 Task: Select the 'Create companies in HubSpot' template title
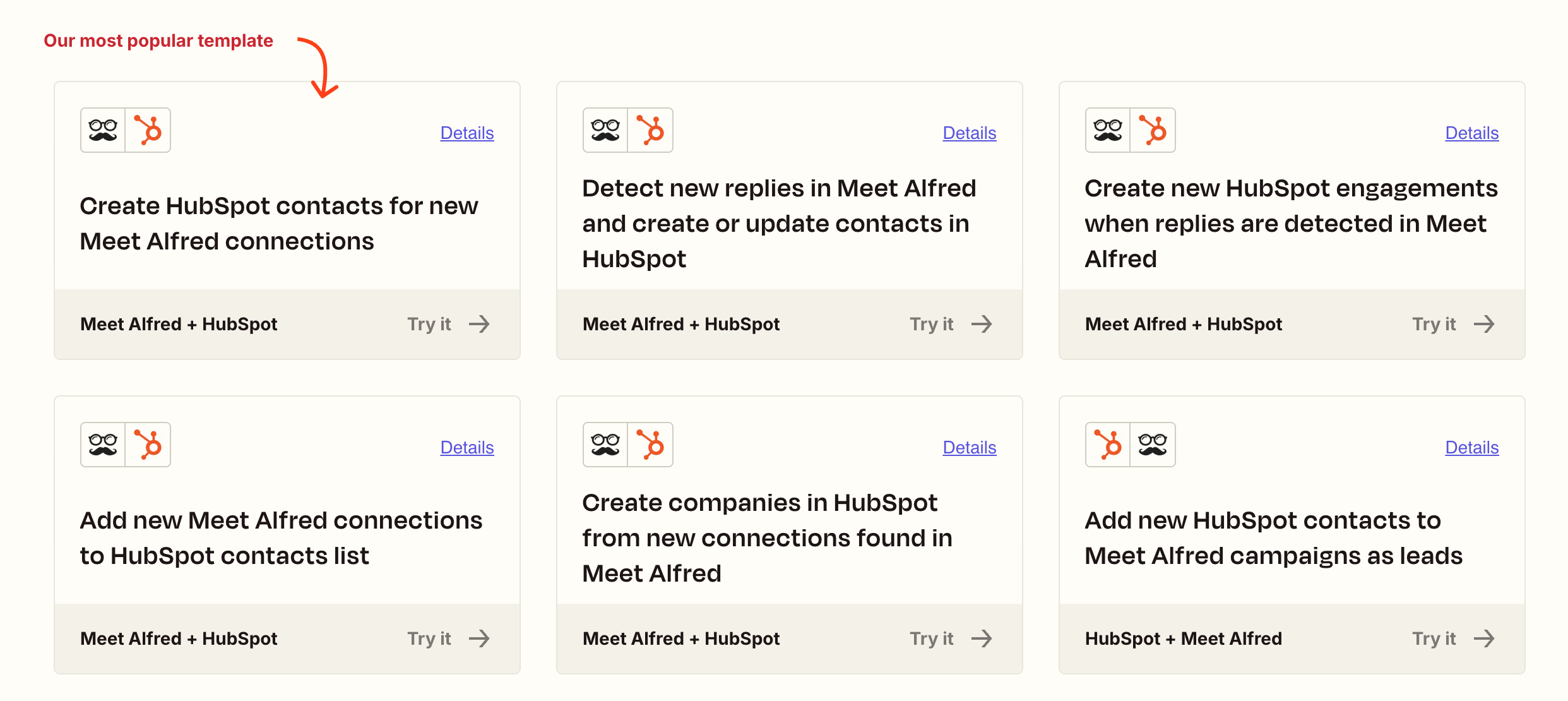[766, 537]
